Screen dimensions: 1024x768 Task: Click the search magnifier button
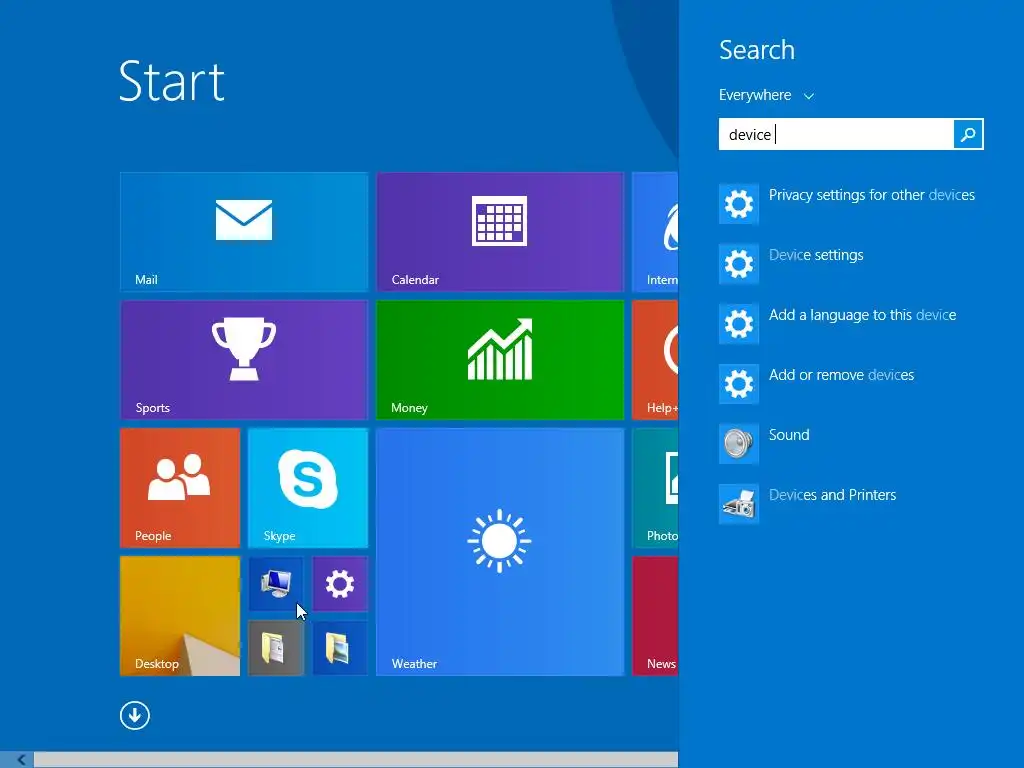[968, 135]
